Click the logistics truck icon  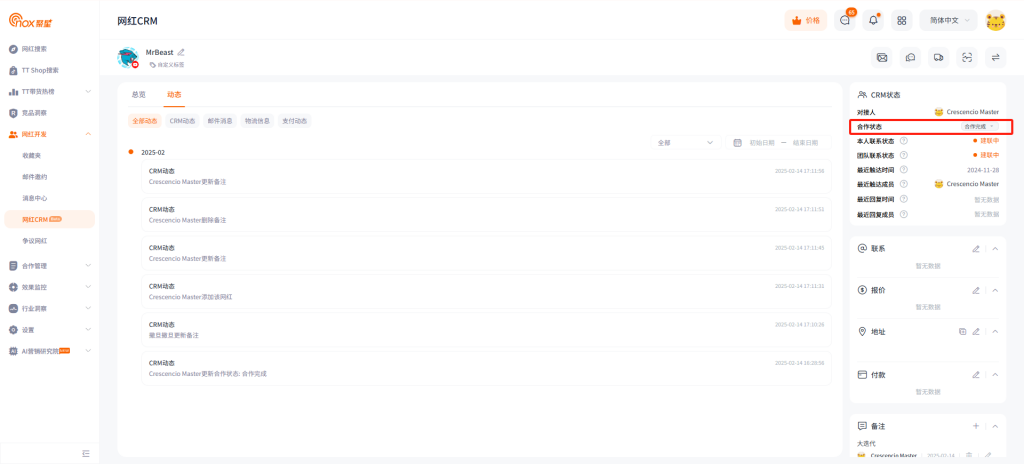coord(938,58)
